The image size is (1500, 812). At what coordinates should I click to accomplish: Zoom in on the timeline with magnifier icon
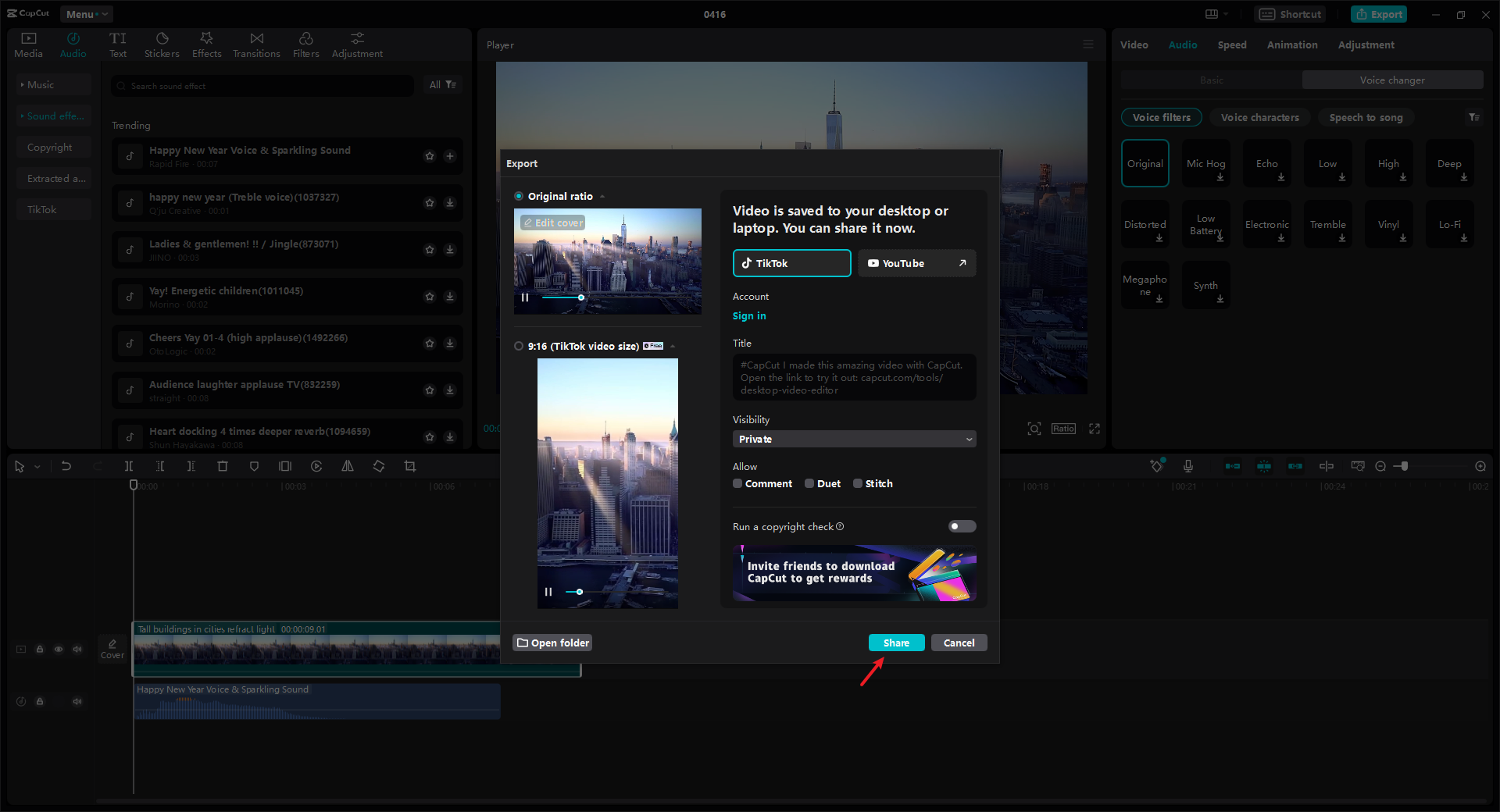[1480, 466]
